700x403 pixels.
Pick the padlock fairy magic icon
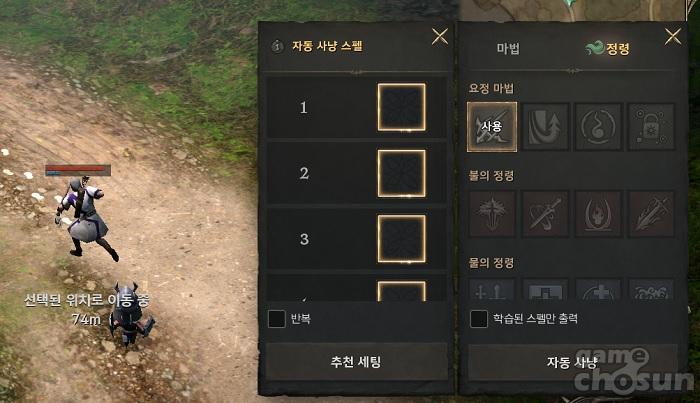tap(651, 127)
